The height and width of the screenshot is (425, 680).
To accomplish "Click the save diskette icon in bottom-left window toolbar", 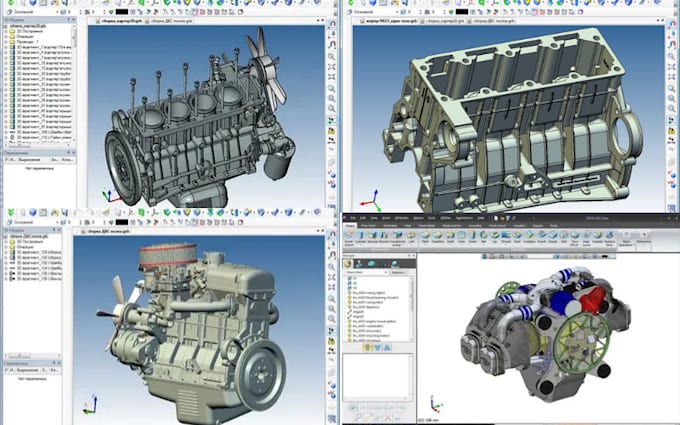I will pyautogui.click(x=65, y=212).
